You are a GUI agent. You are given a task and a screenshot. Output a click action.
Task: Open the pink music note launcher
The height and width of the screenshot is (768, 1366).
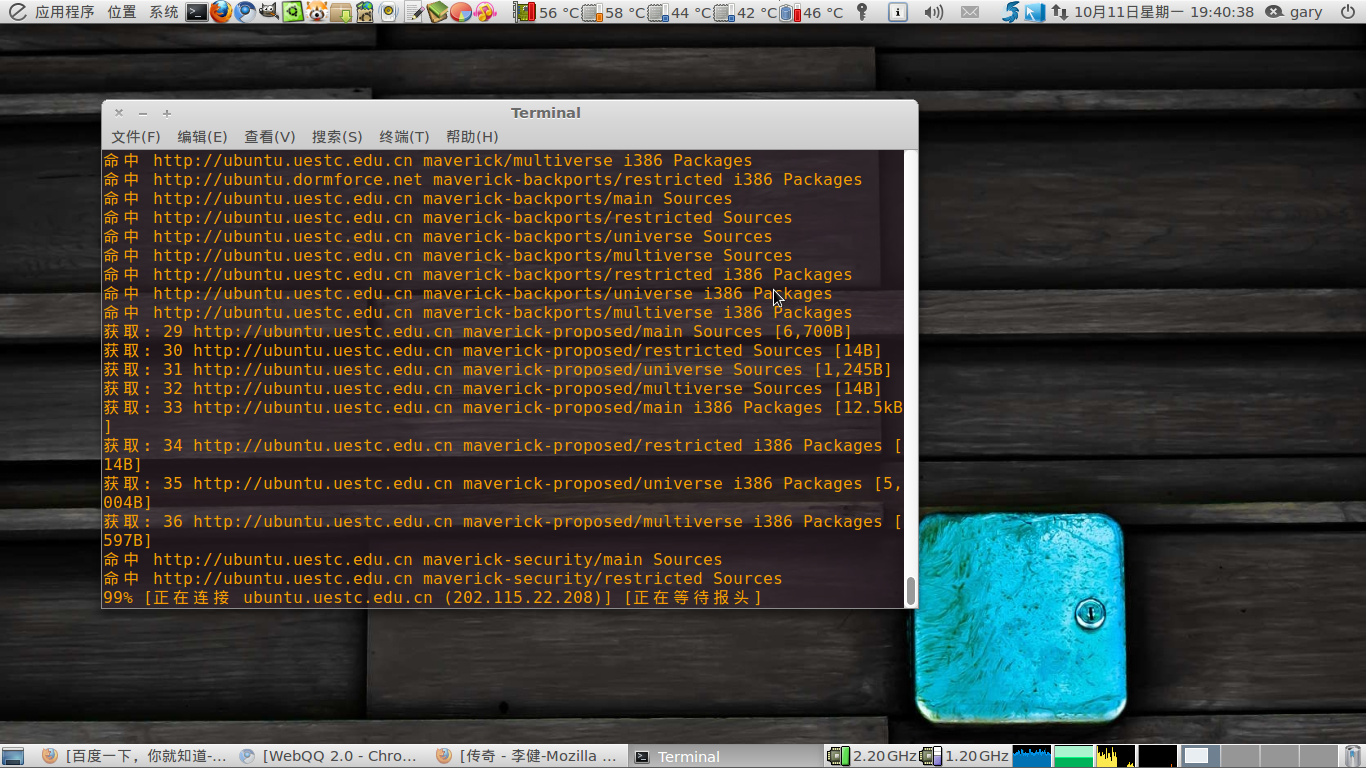(x=485, y=12)
